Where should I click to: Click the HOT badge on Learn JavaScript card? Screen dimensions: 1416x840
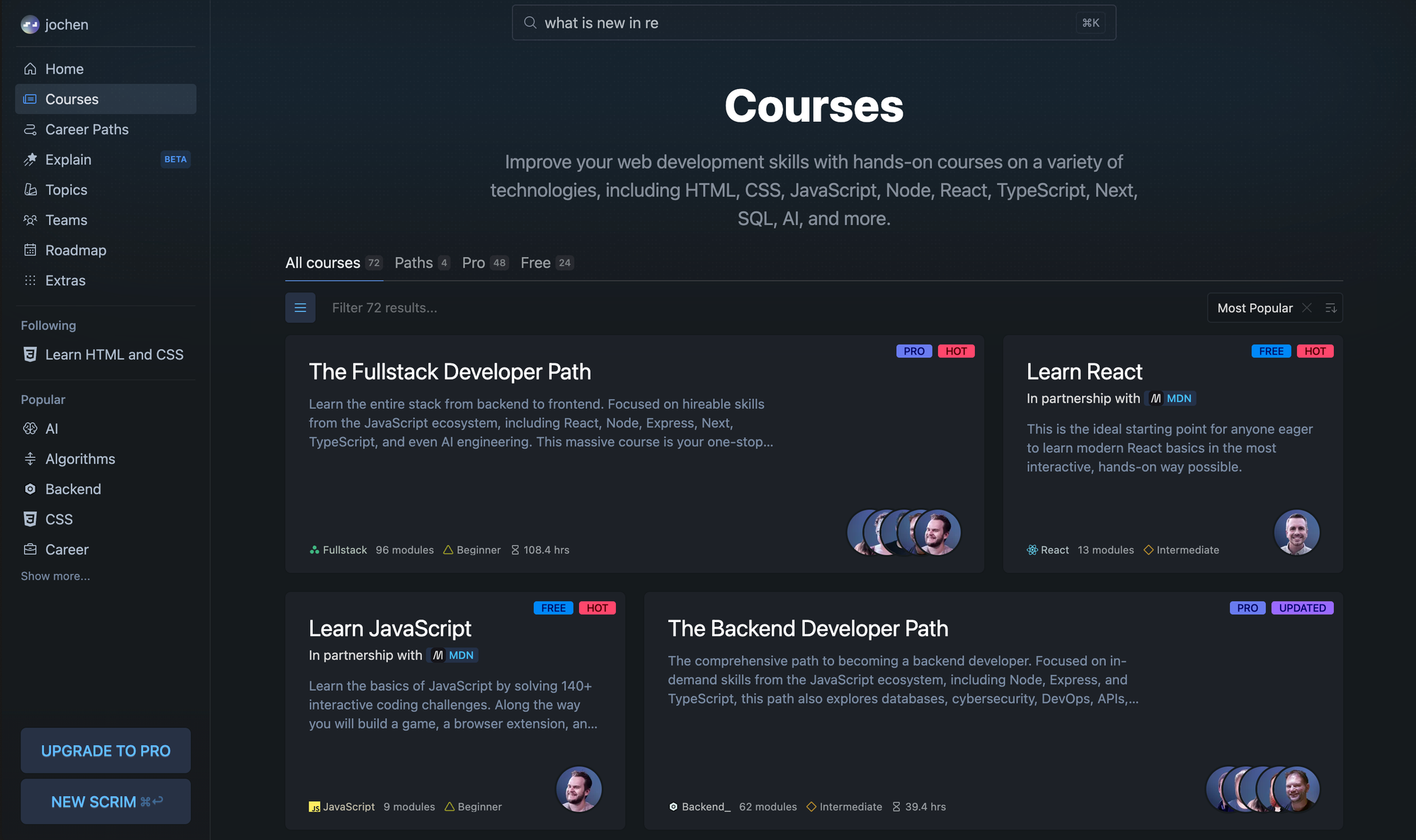[597, 608]
